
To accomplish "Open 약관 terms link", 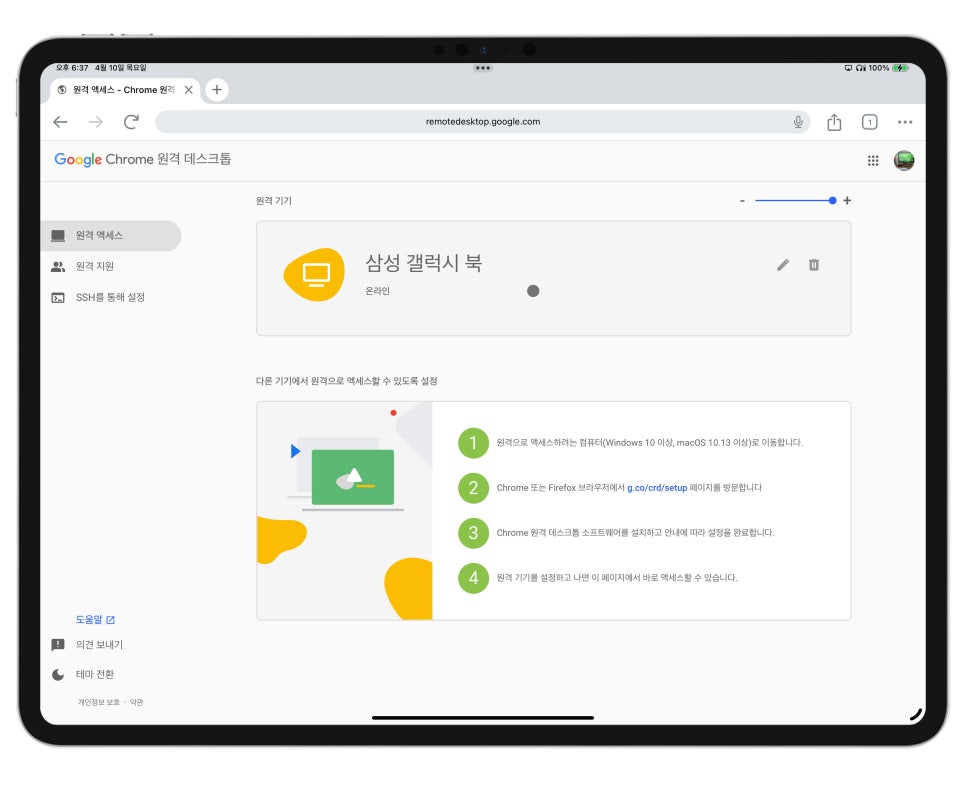I will click(136, 702).
